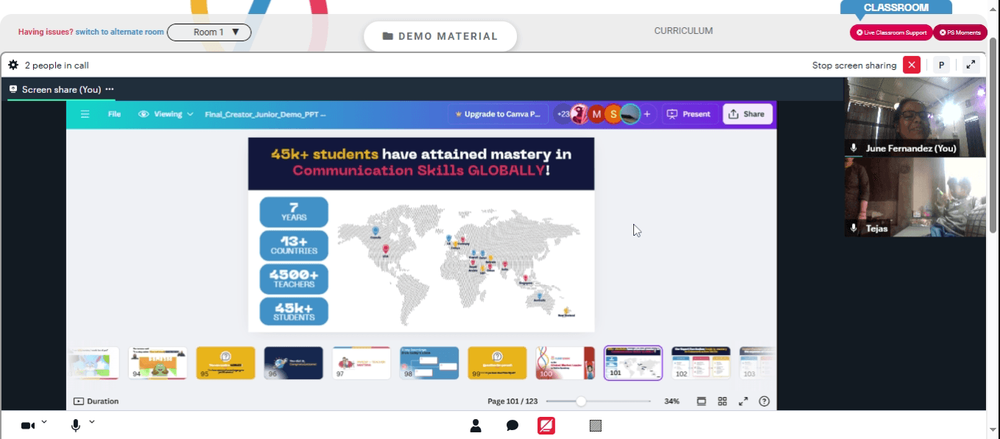Click the Share button in Canva

tap(747, 114)
